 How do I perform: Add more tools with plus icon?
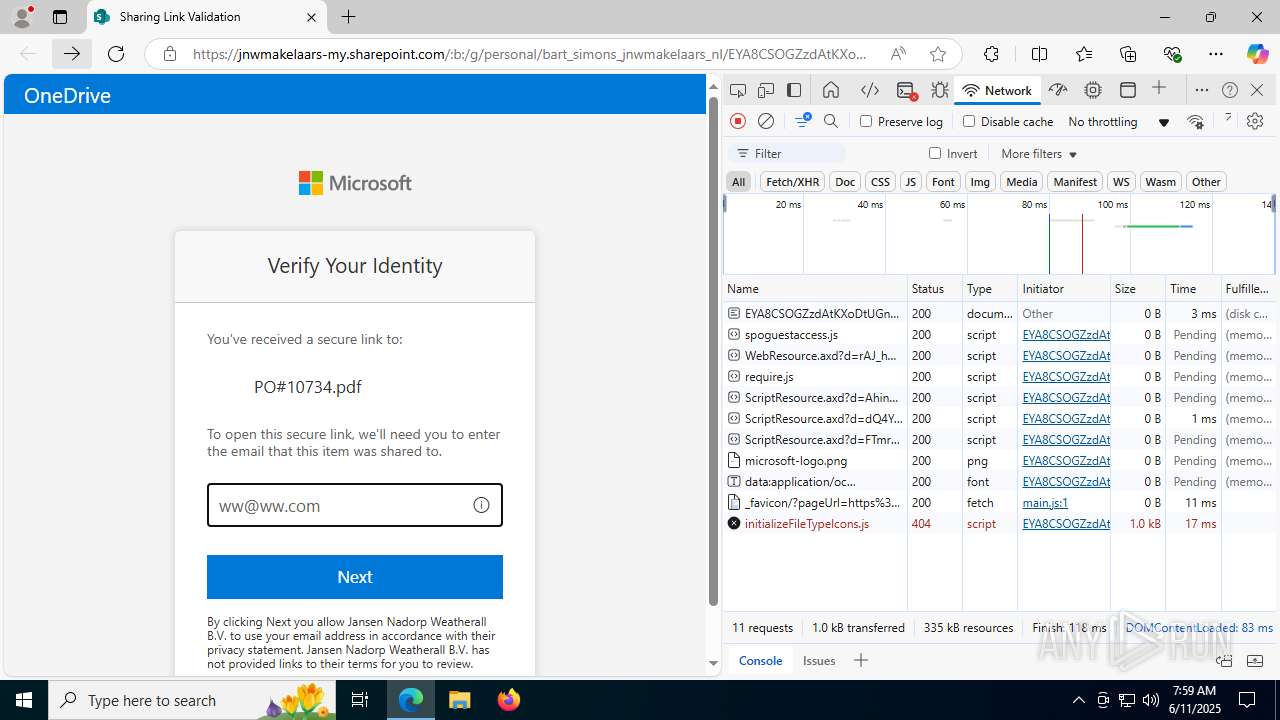pyautogui.click(x=1159, y=89)
